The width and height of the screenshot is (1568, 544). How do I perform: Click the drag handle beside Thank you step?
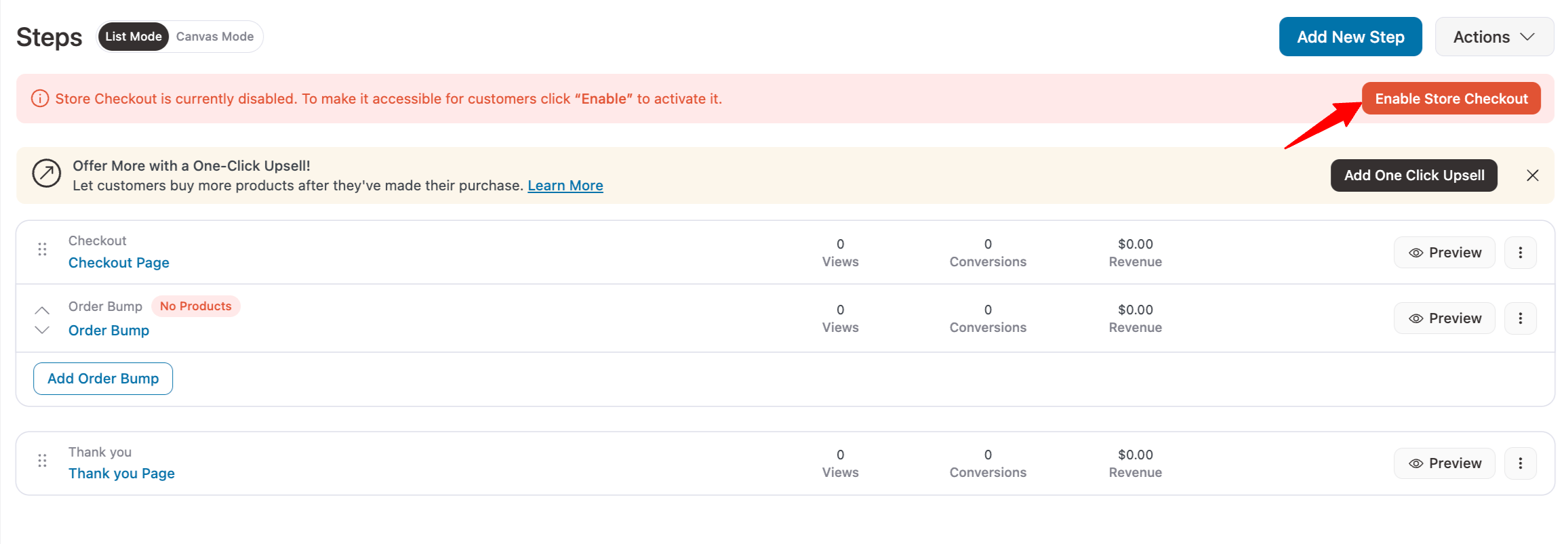coord(42,461)
